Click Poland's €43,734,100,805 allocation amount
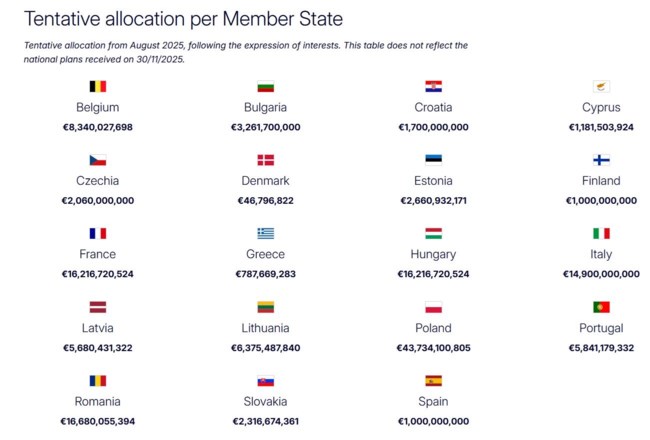650x440 pixels. [433, 347]
